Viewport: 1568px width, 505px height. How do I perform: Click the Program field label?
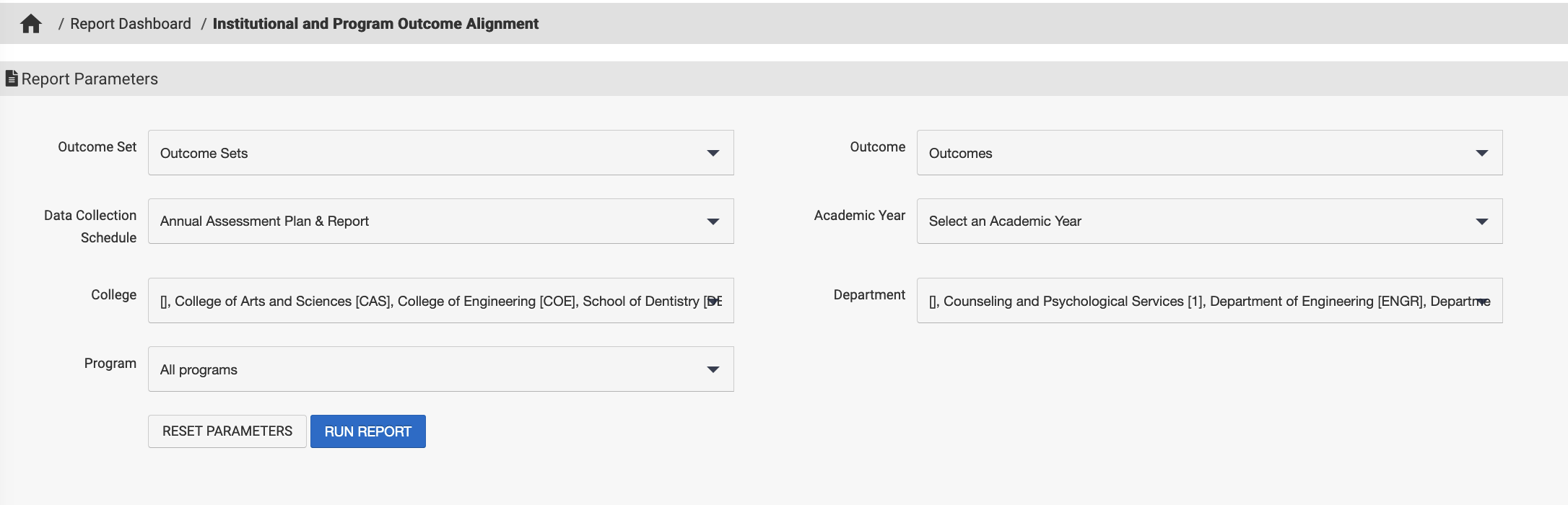[110, 364]
